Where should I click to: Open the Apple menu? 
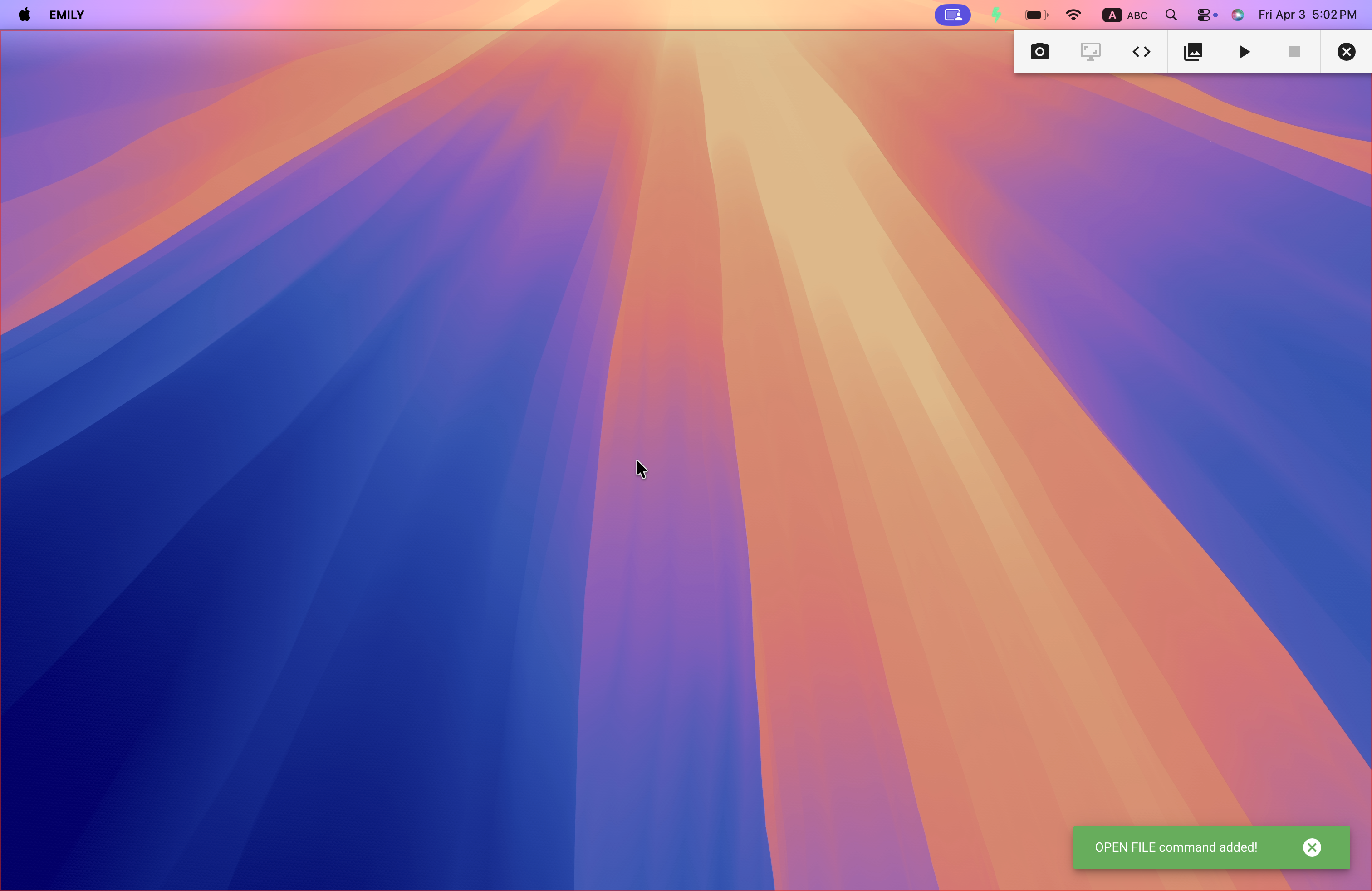tap(24, 15)
